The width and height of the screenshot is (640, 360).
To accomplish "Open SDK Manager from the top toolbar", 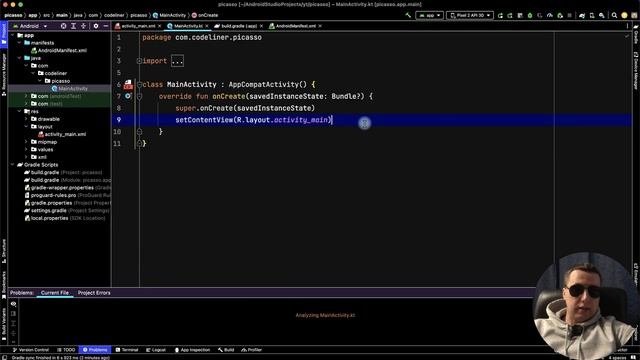I will (x=602, y=16).
